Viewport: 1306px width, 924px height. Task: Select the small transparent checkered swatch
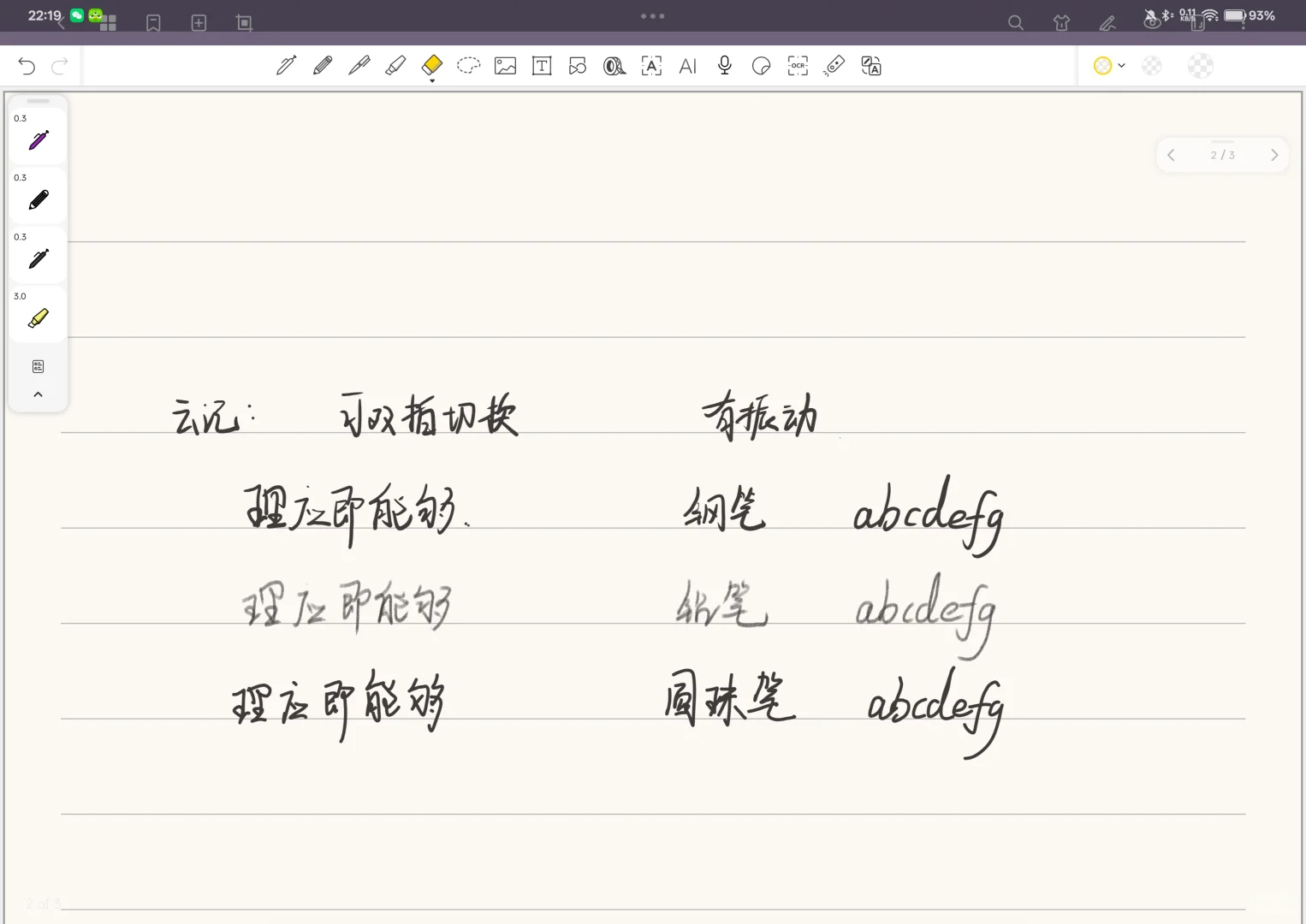1152,66
